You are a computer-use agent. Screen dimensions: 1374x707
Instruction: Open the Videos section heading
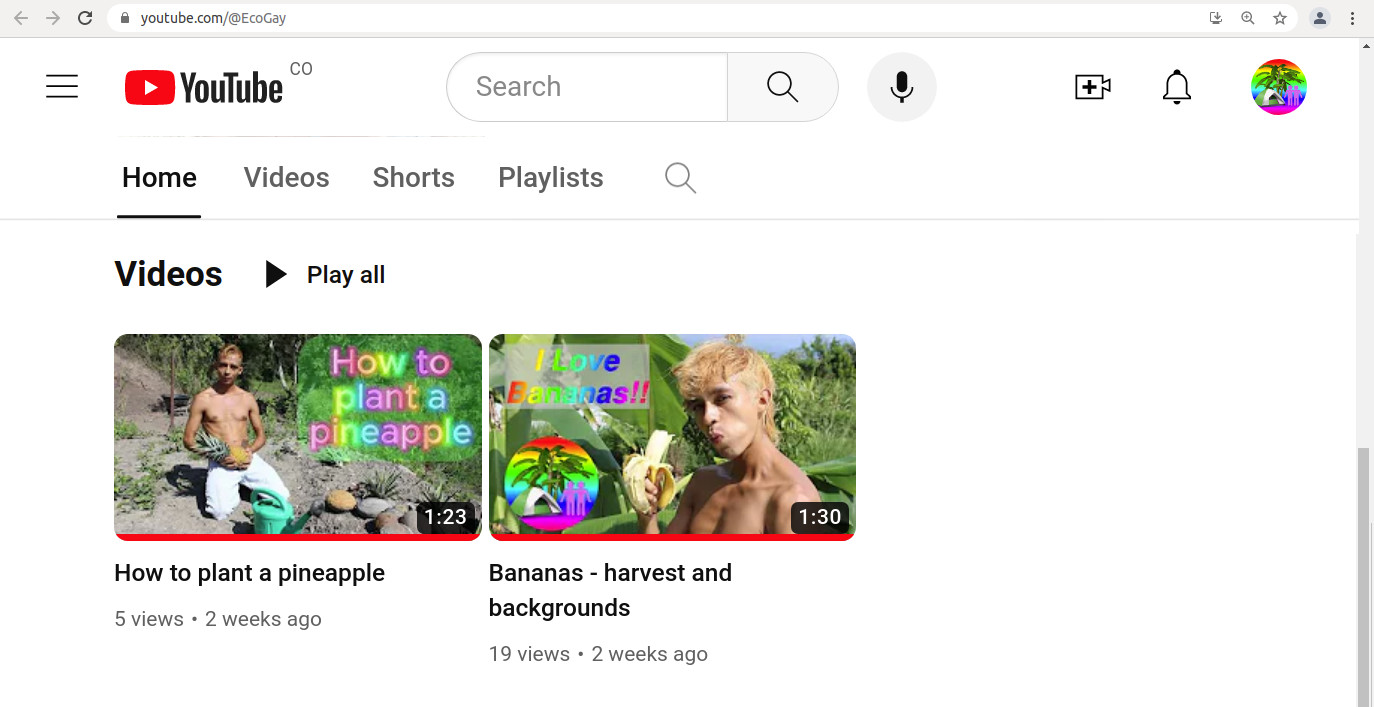(x=169, y=274)
